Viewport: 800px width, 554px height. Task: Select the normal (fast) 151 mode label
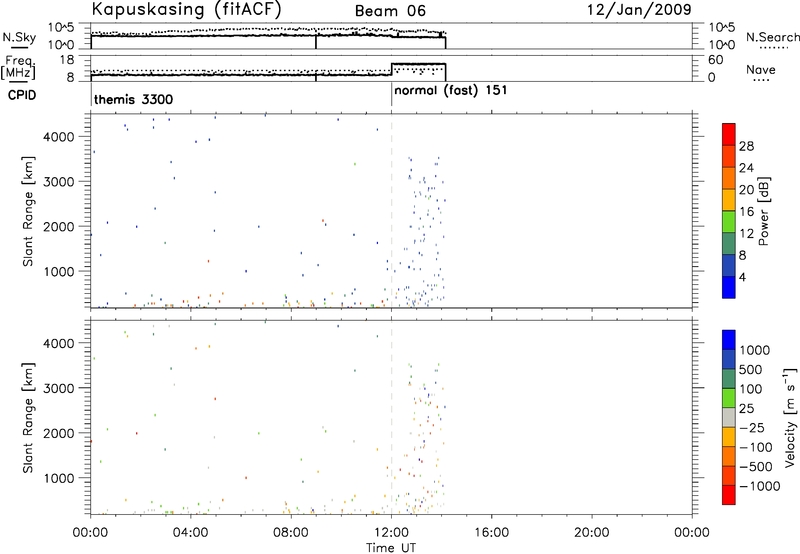click(451, 91)
